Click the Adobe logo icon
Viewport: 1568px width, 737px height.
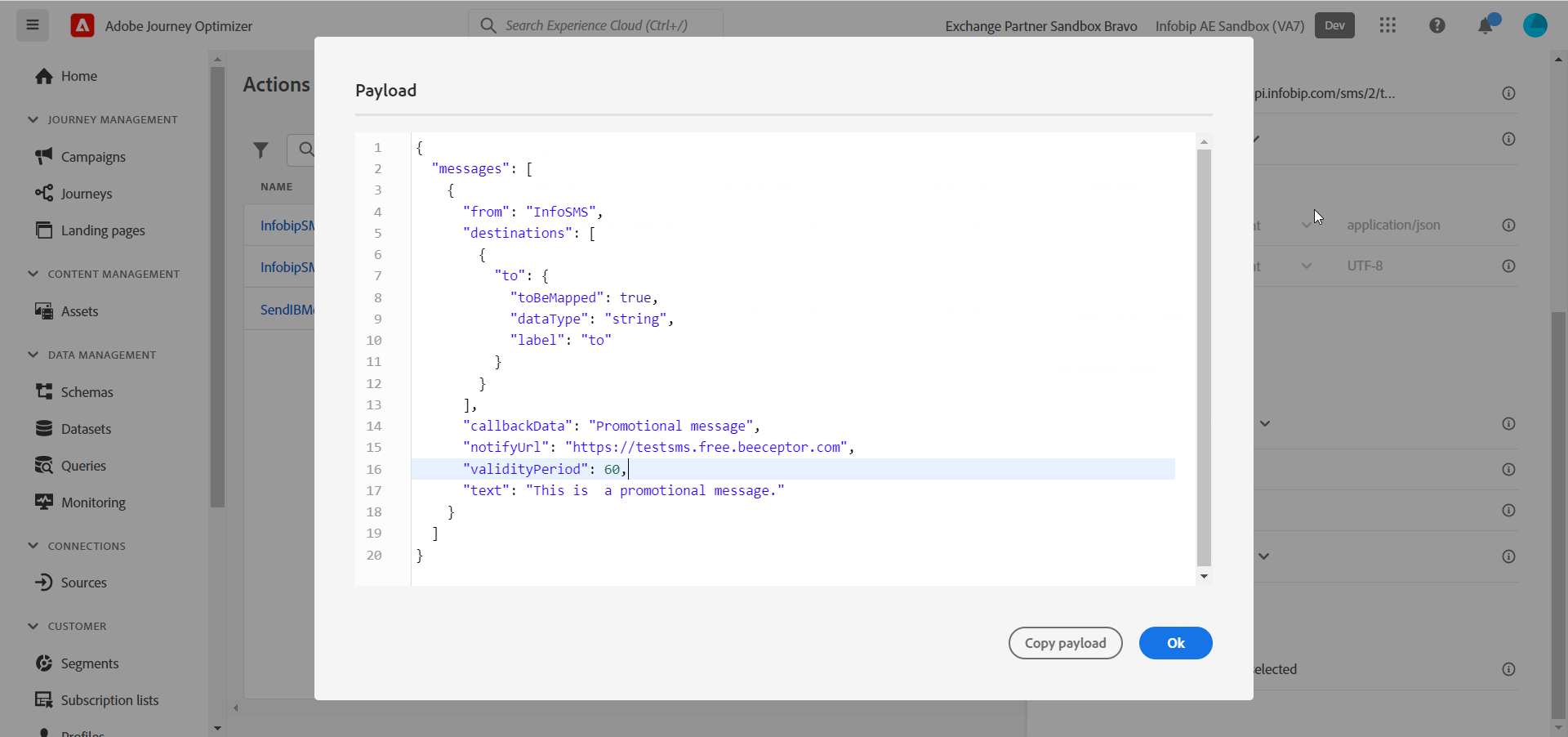click(82, 26)
